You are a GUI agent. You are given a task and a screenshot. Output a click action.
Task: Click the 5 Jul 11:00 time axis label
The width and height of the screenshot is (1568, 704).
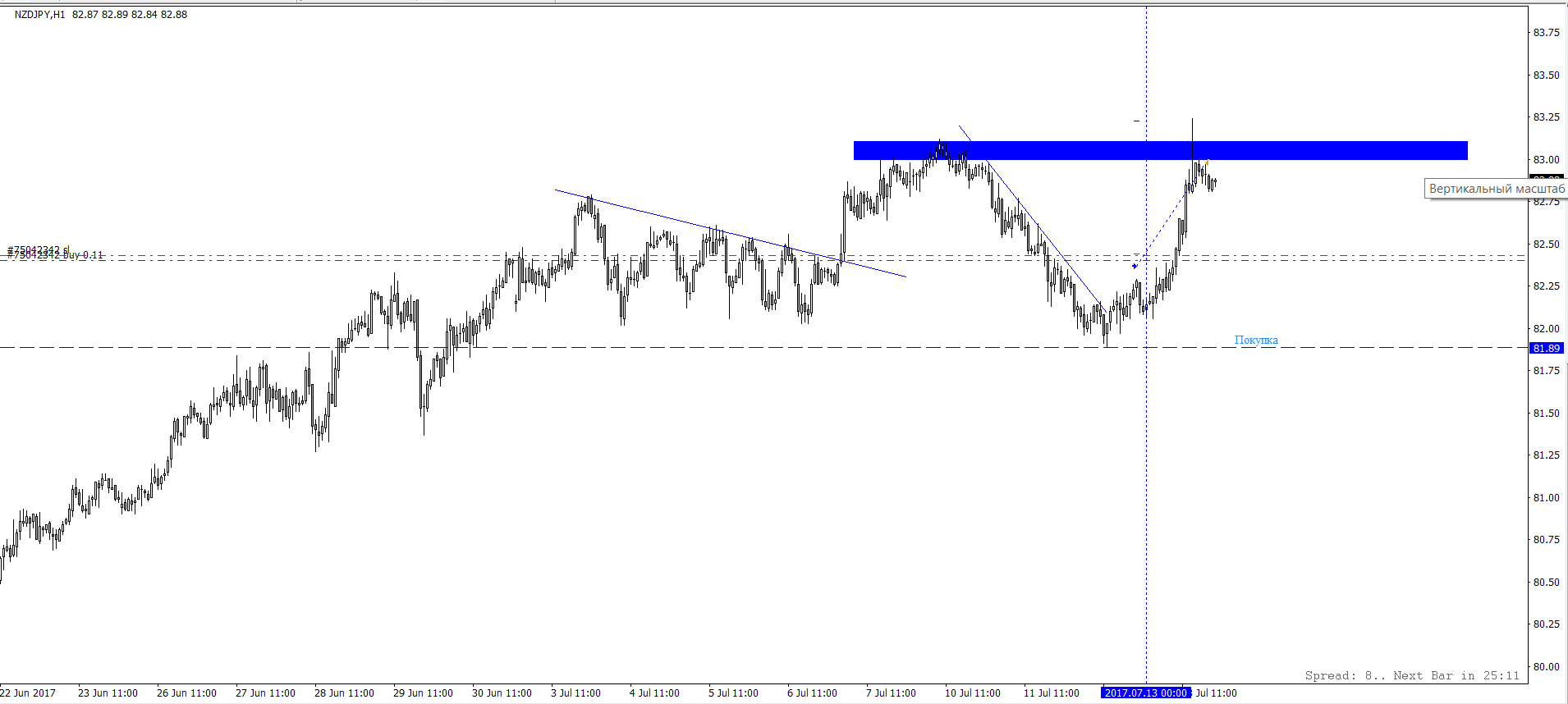(x=733, y=693)
